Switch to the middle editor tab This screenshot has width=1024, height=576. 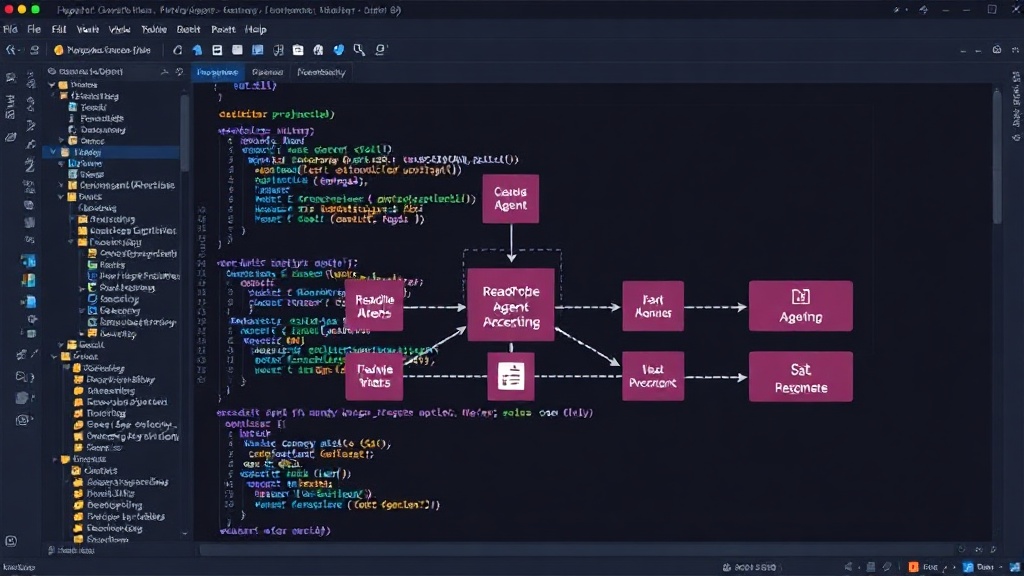click(267, 72)
